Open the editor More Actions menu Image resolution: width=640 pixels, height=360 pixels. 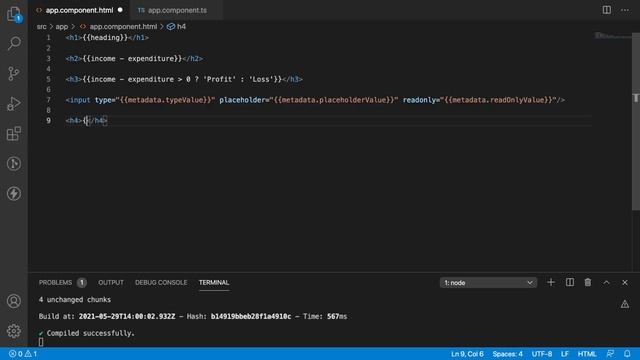(625, 10)
